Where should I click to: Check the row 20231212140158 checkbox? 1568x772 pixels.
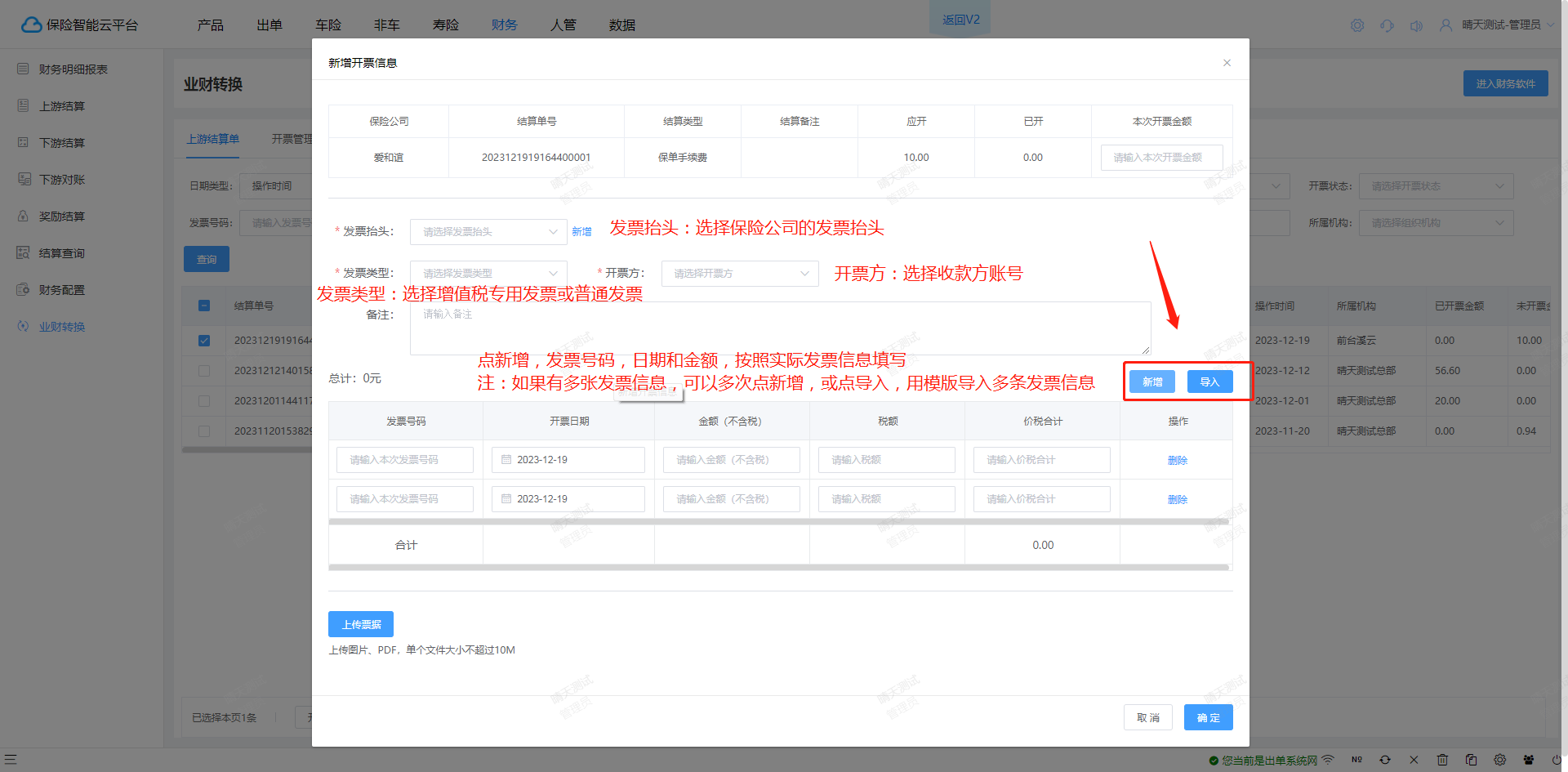tap(204, 371)
